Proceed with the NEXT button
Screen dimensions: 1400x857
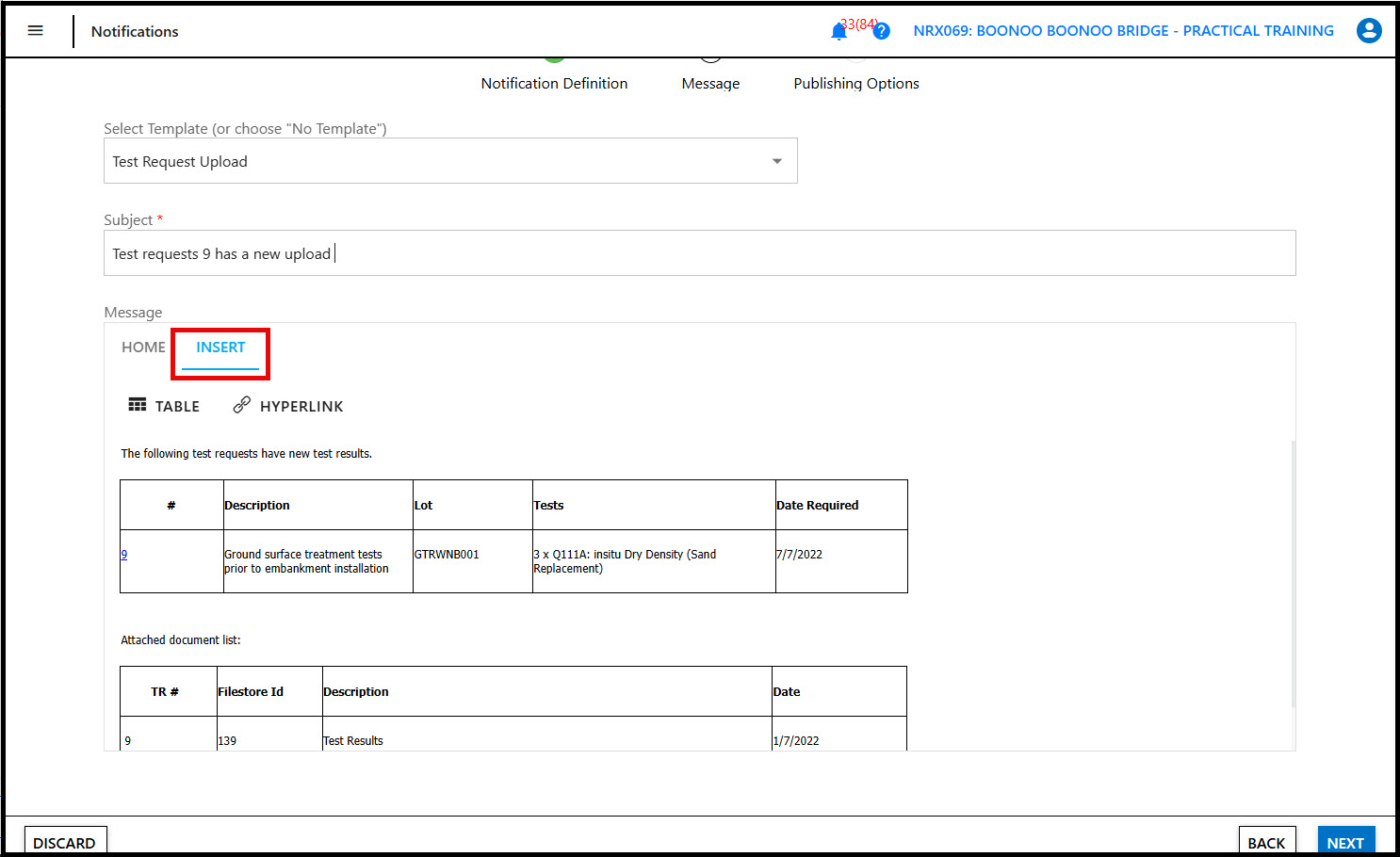1345,842
